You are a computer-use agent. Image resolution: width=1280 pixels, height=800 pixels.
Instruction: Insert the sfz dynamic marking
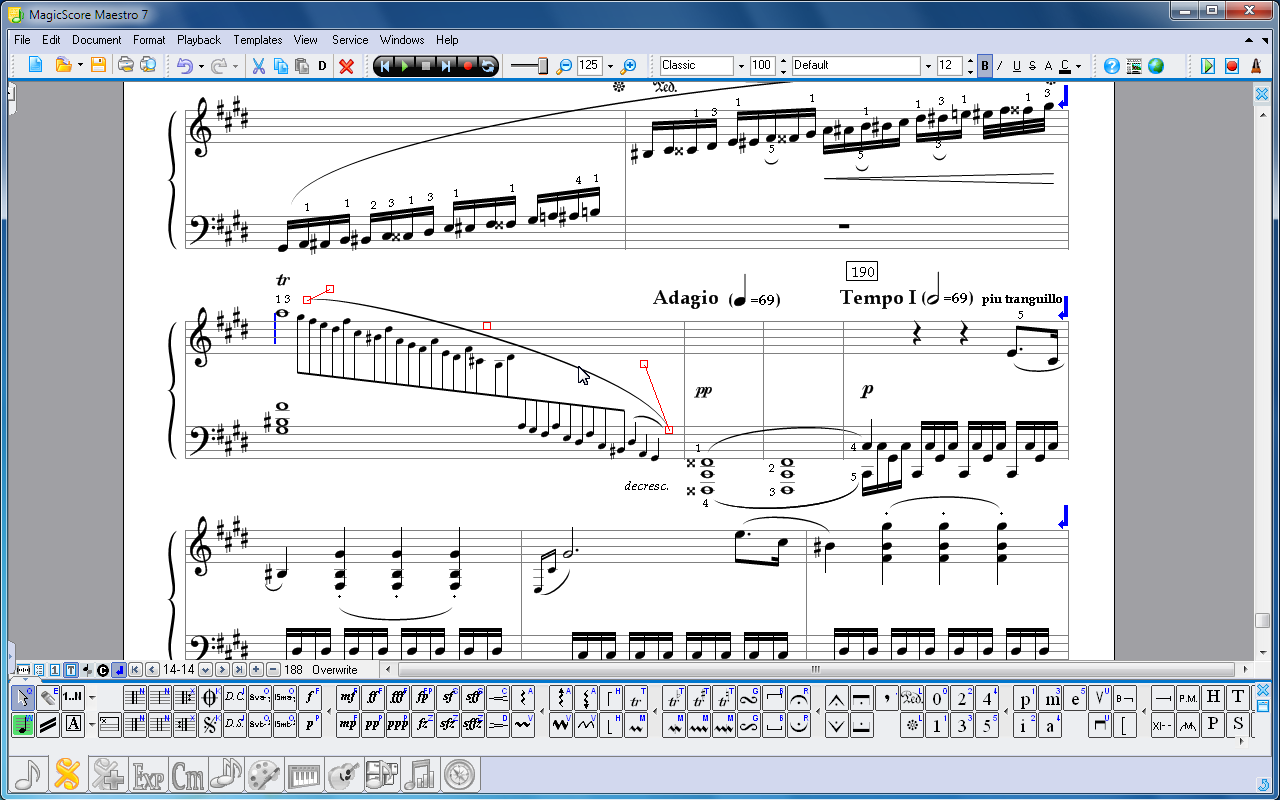[448, 724]
